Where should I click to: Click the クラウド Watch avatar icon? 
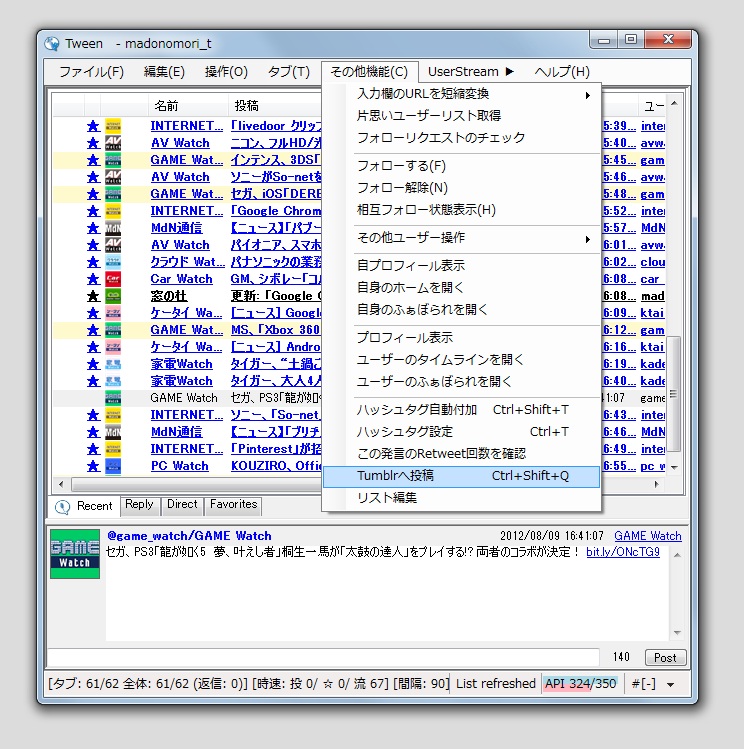click(x=113, y=262)
